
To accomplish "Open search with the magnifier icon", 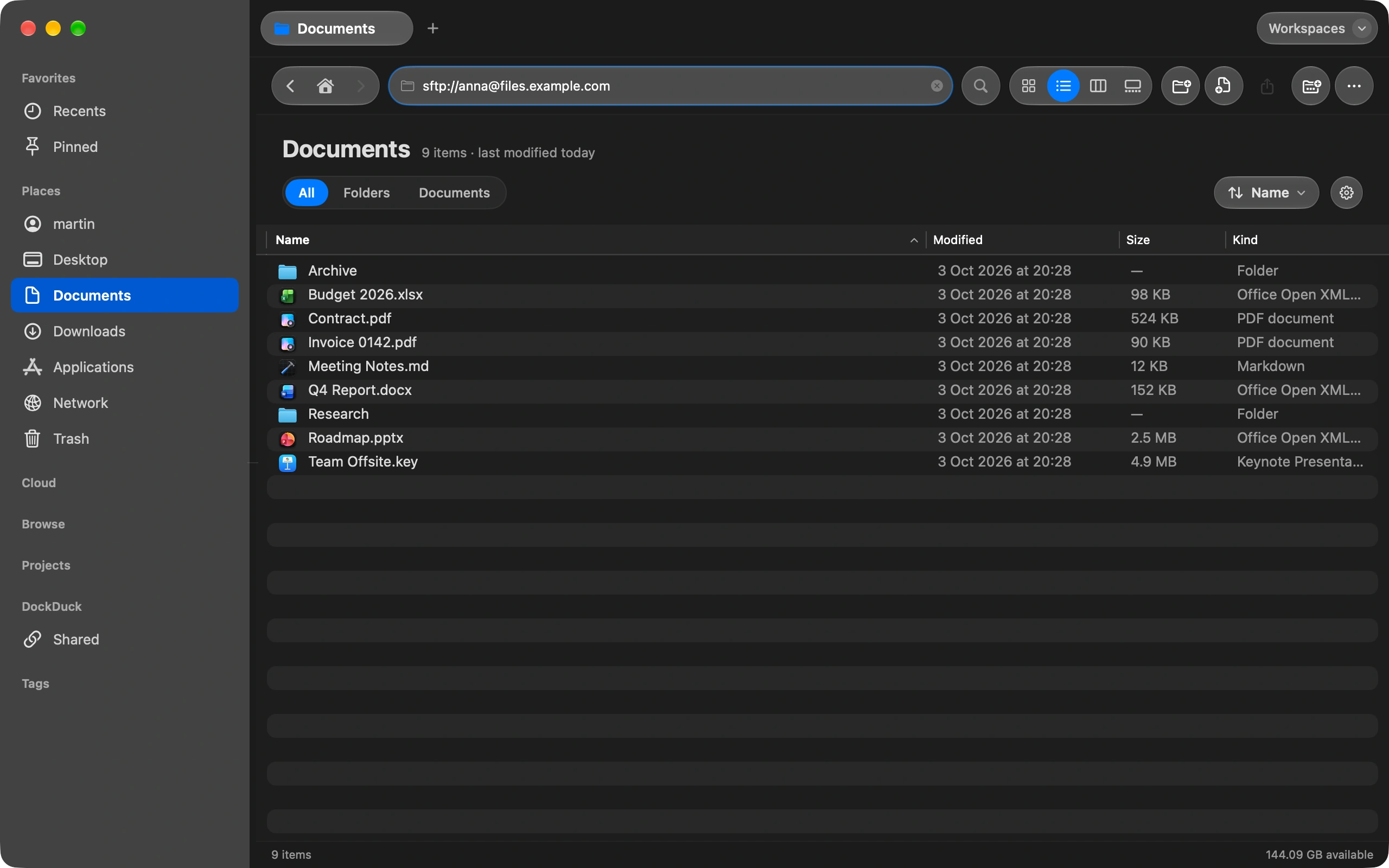I will [981, 86].
